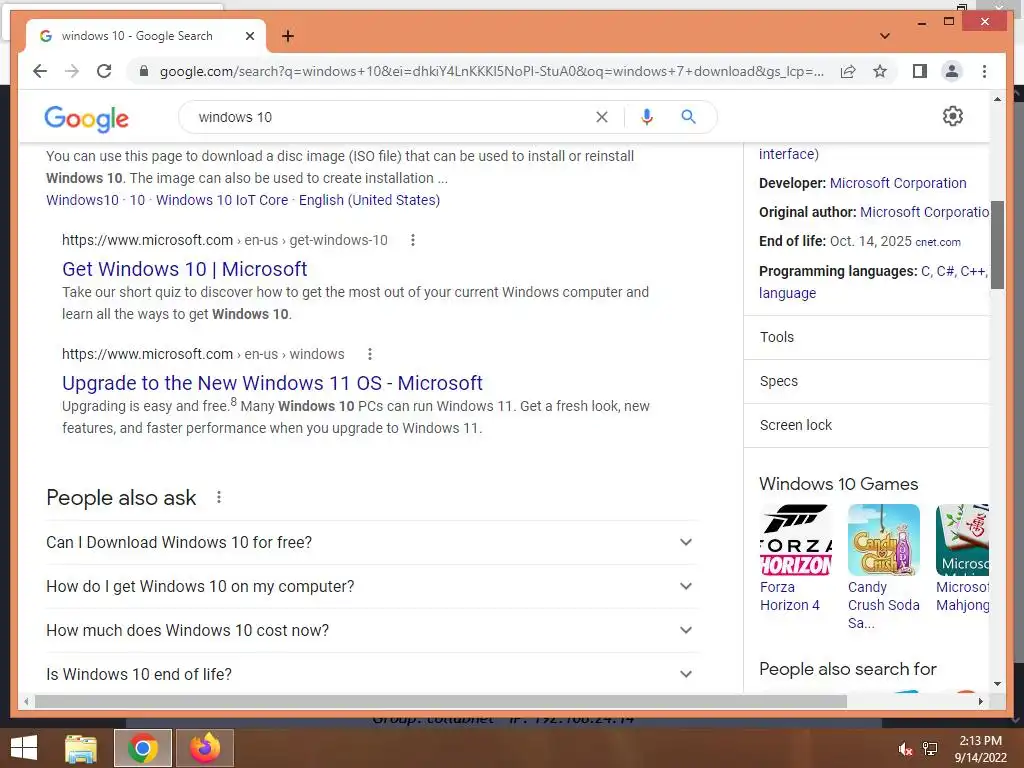Screen dimensions: 1024x768
Task: Open the Specs section
Action: (867, 381)
